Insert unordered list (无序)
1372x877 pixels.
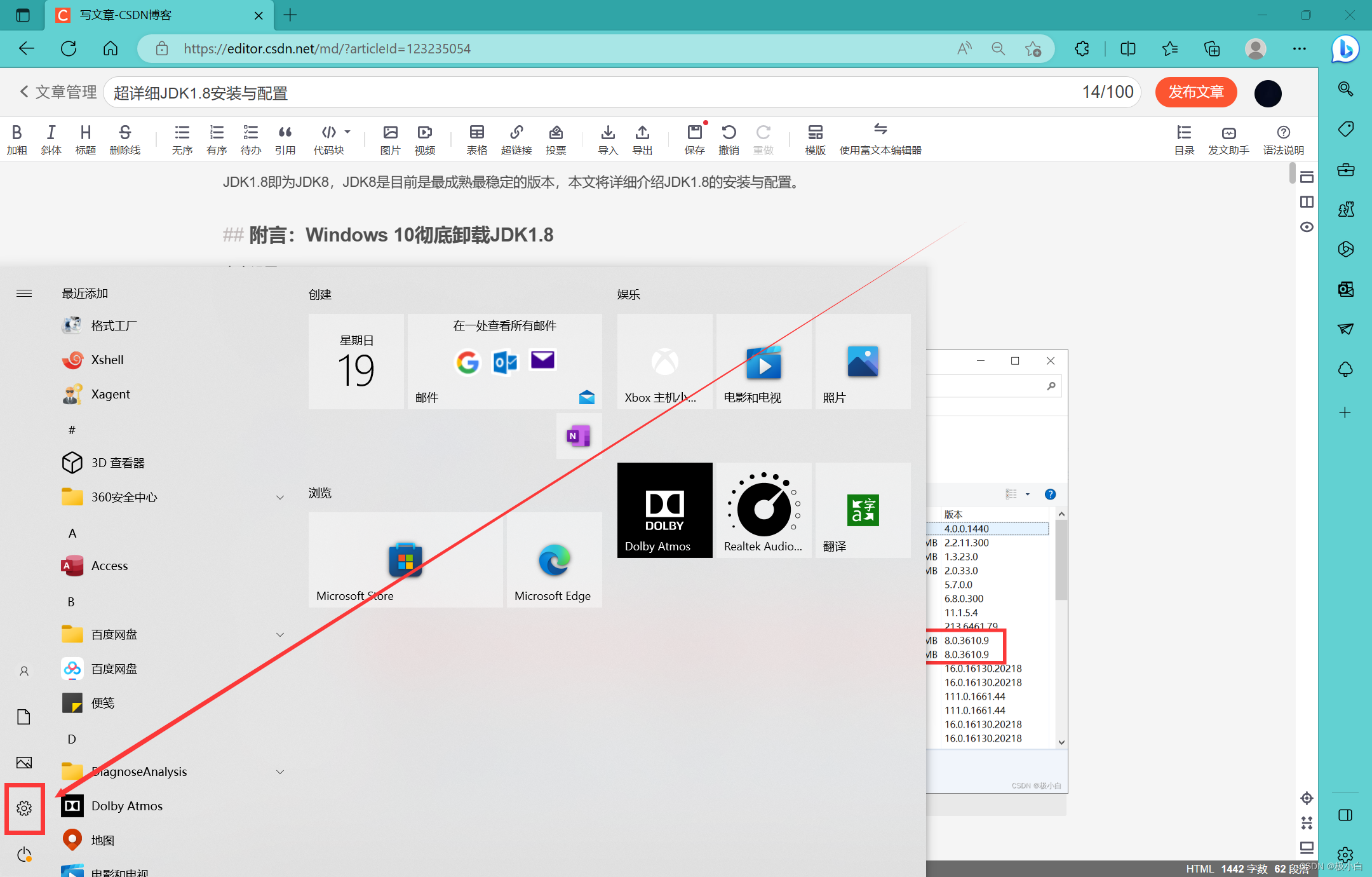182,140
